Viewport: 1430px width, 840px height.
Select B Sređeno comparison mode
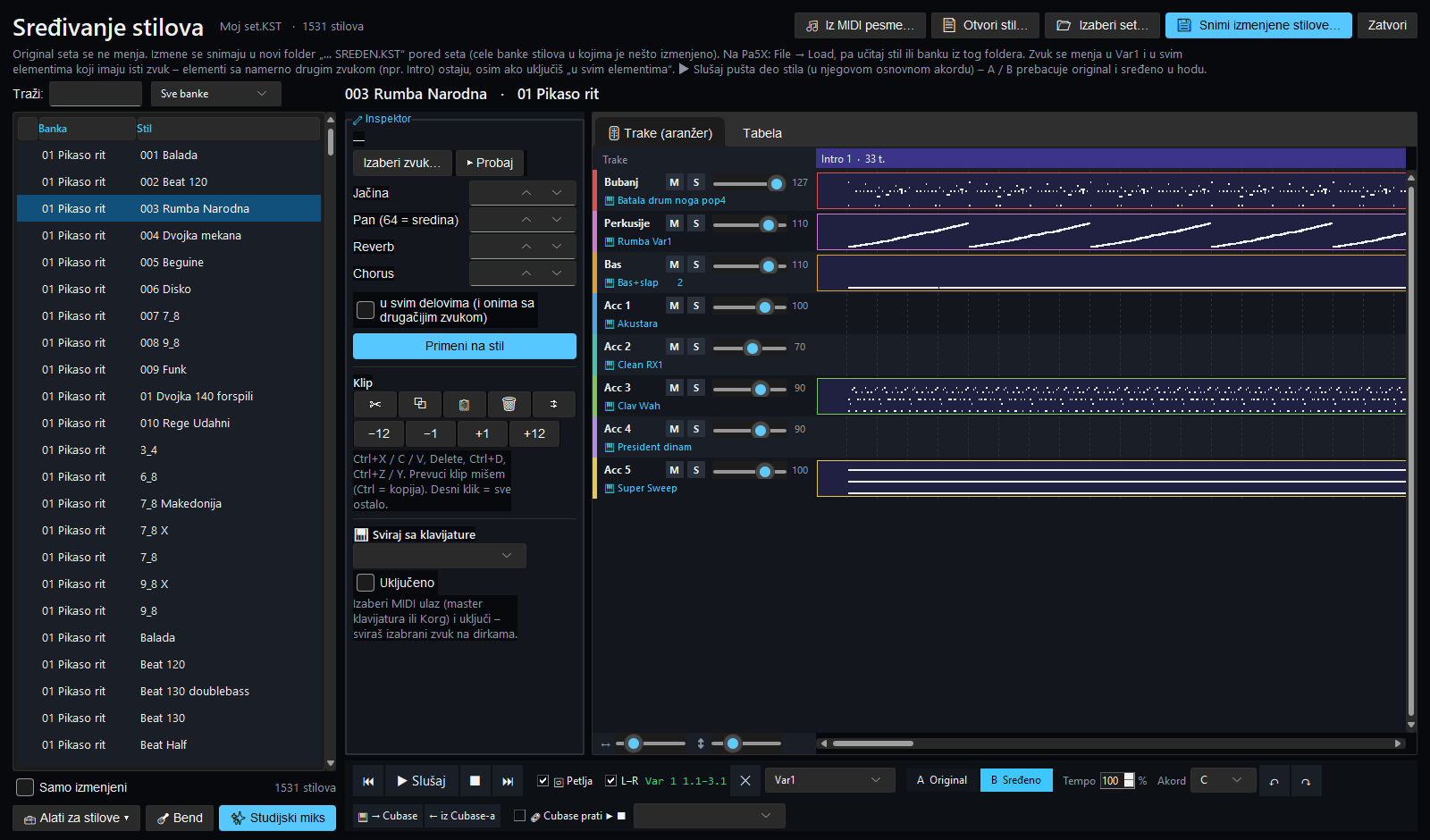point(1016,780)
